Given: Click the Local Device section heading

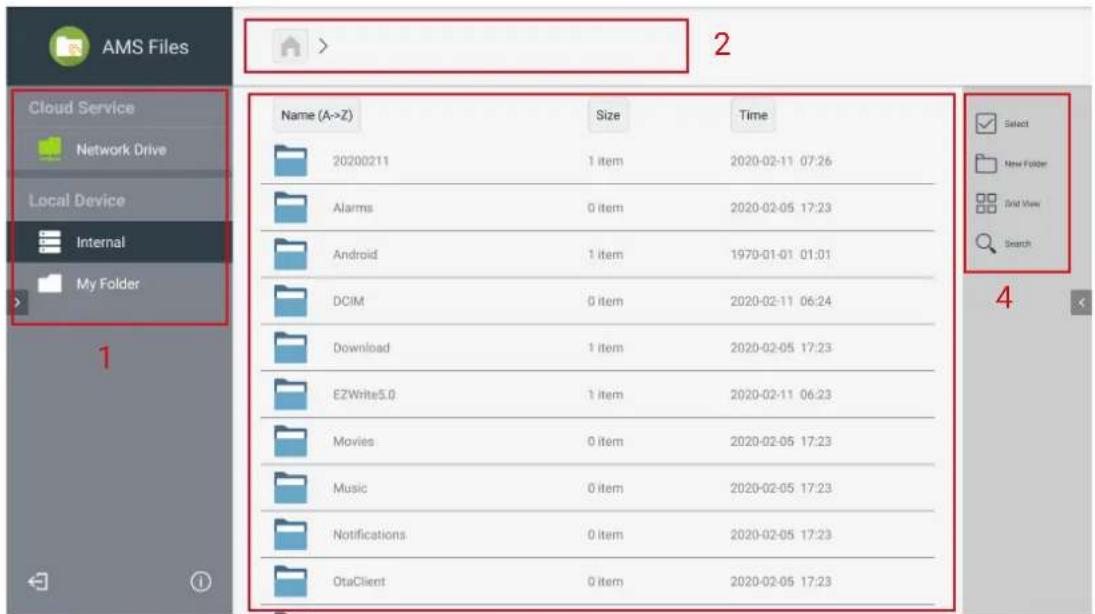Looking at the screenshot, I should click(x=77, y=200).
